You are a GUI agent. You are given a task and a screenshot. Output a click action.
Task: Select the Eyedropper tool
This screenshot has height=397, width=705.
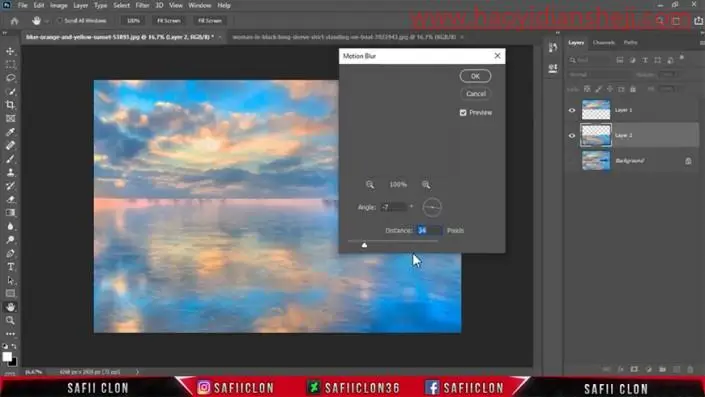10,132
